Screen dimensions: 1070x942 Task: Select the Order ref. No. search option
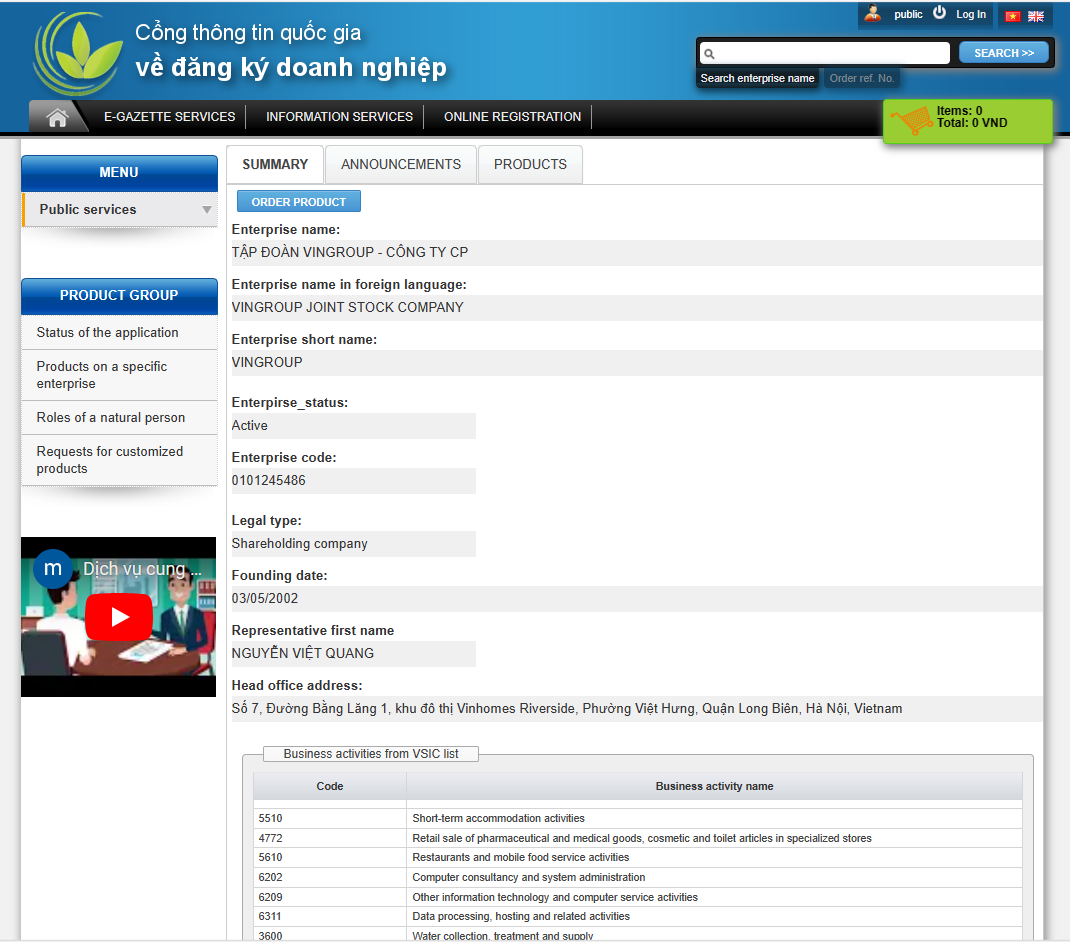[x=862, y=78]
